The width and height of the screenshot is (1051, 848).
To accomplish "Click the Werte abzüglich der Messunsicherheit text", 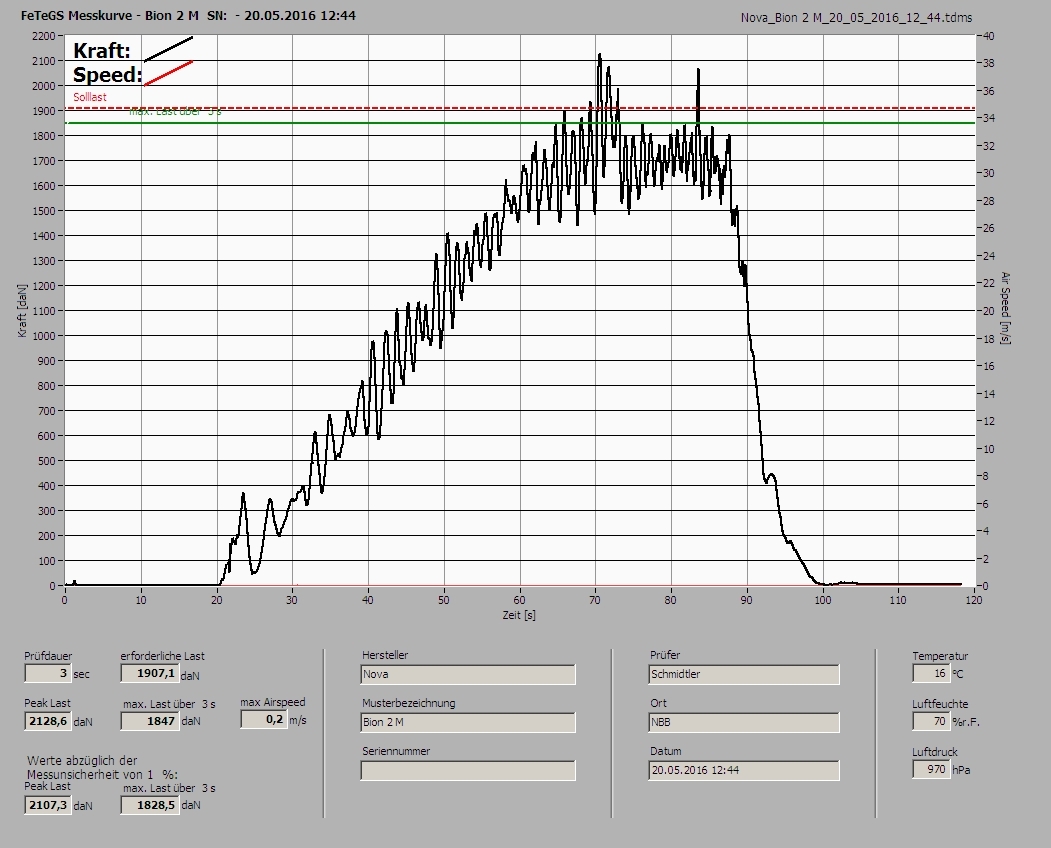I will click(103, 768).
